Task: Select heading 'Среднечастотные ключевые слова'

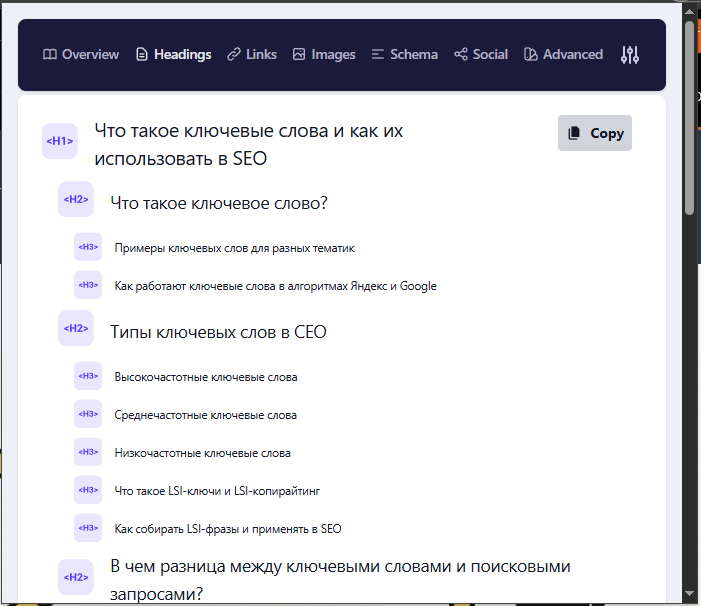Action: (206, 415)
